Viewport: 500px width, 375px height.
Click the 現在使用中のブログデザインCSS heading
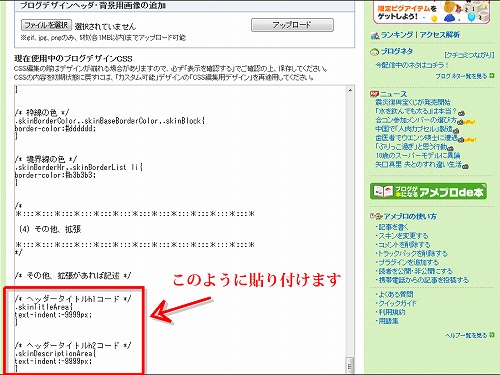pyautogui.click(x=73, y=59)
